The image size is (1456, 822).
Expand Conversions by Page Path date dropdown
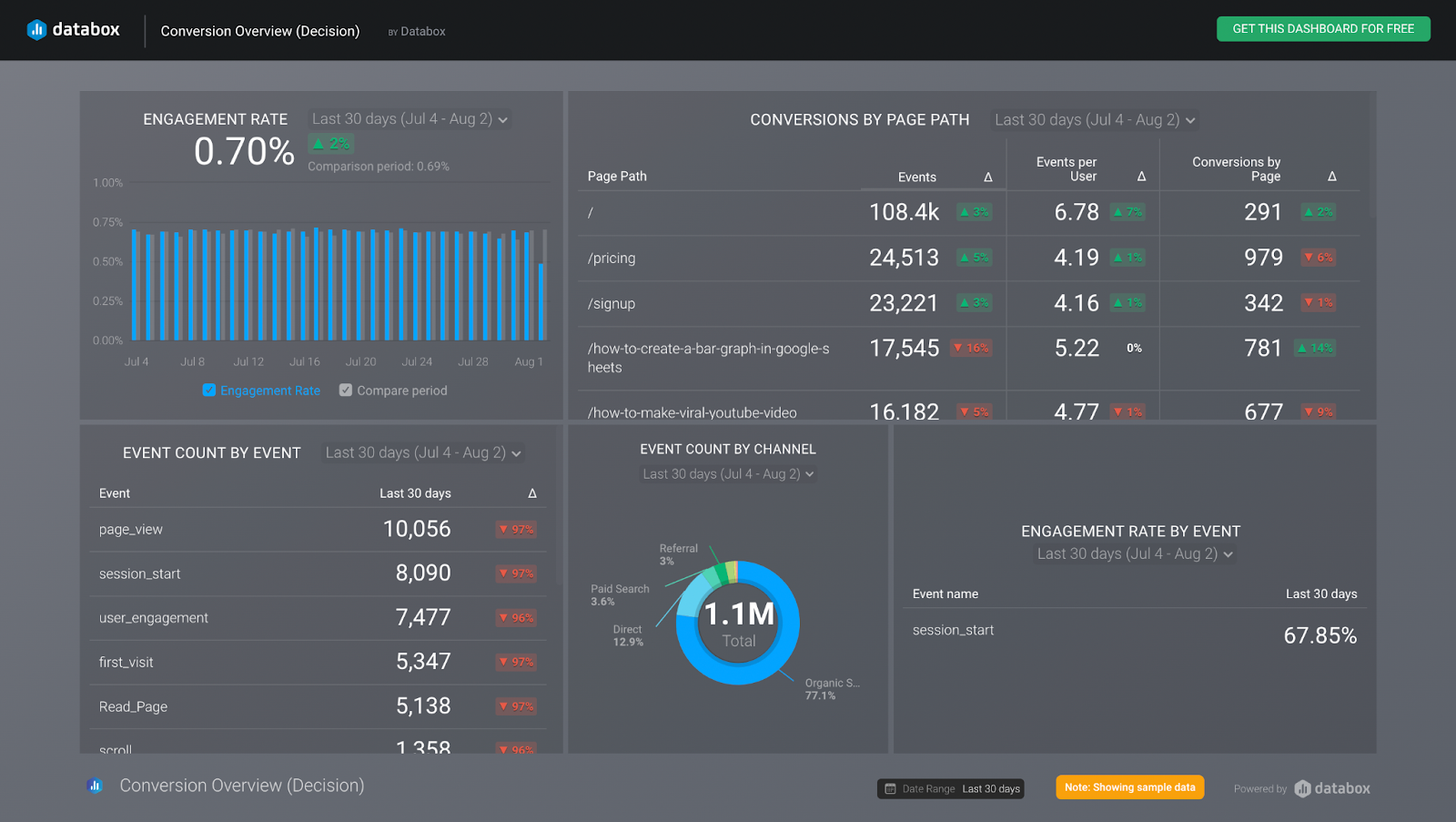[x=1094, y=120]
